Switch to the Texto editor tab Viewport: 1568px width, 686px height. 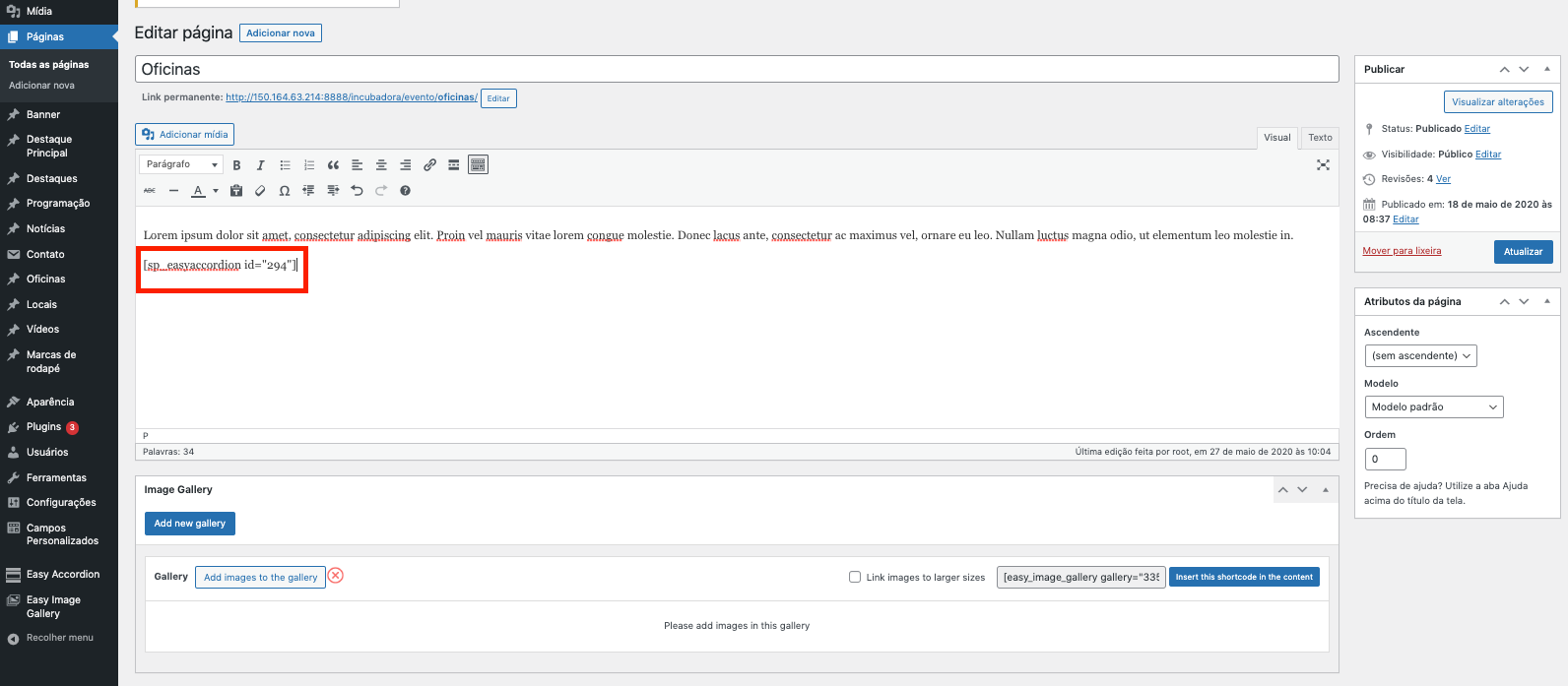pos(1320,138)
